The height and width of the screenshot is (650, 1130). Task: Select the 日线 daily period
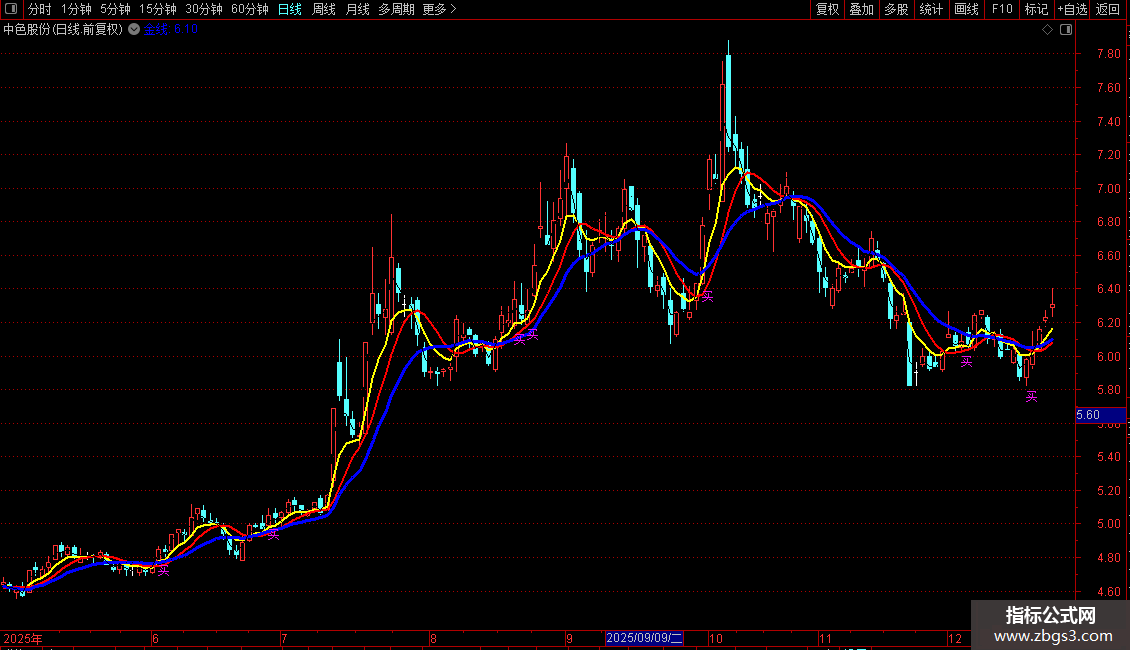tap(290, 9)
